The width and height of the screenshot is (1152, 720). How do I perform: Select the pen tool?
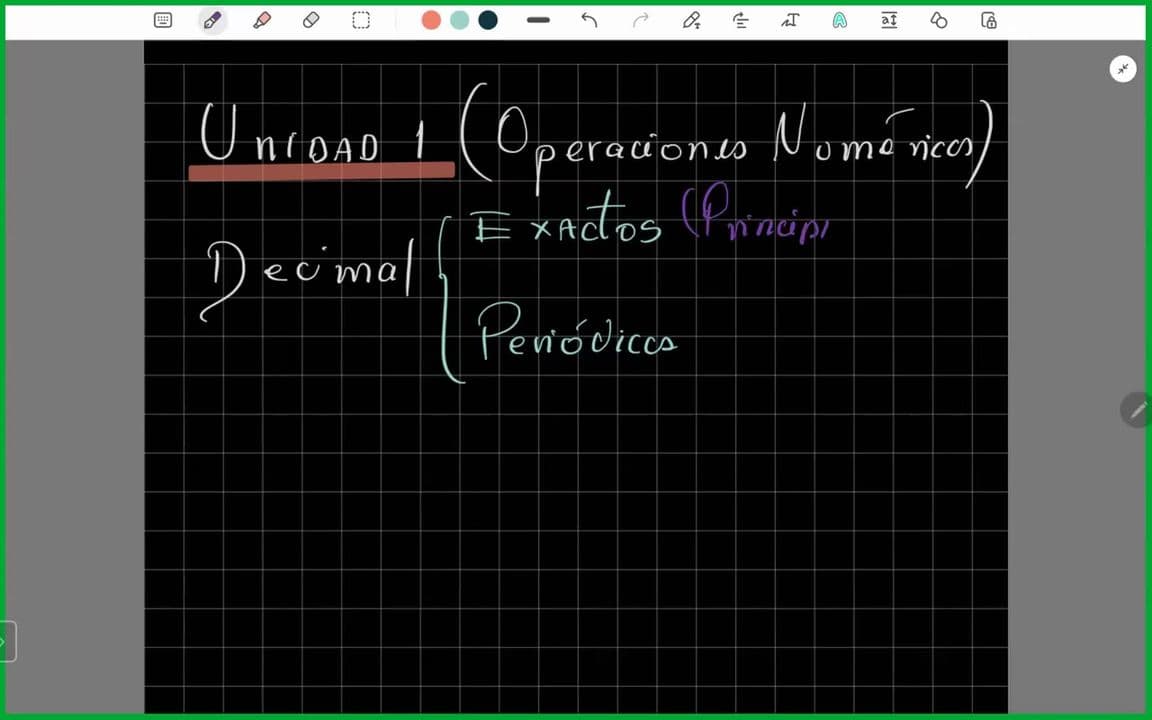212,20
